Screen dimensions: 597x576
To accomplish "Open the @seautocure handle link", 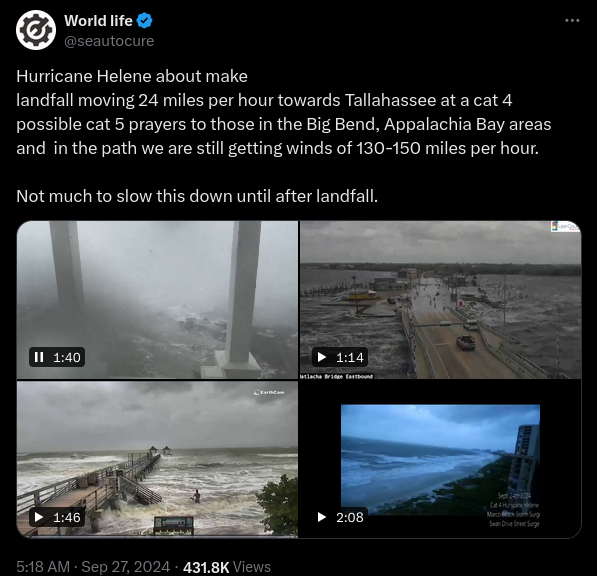I will (x=109, y=41).
